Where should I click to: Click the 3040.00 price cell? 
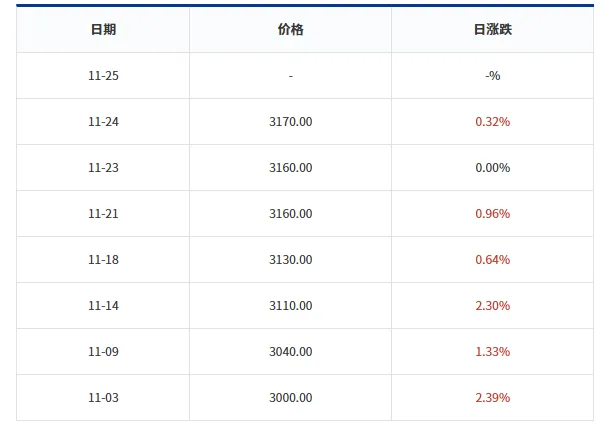click(290, 352)
